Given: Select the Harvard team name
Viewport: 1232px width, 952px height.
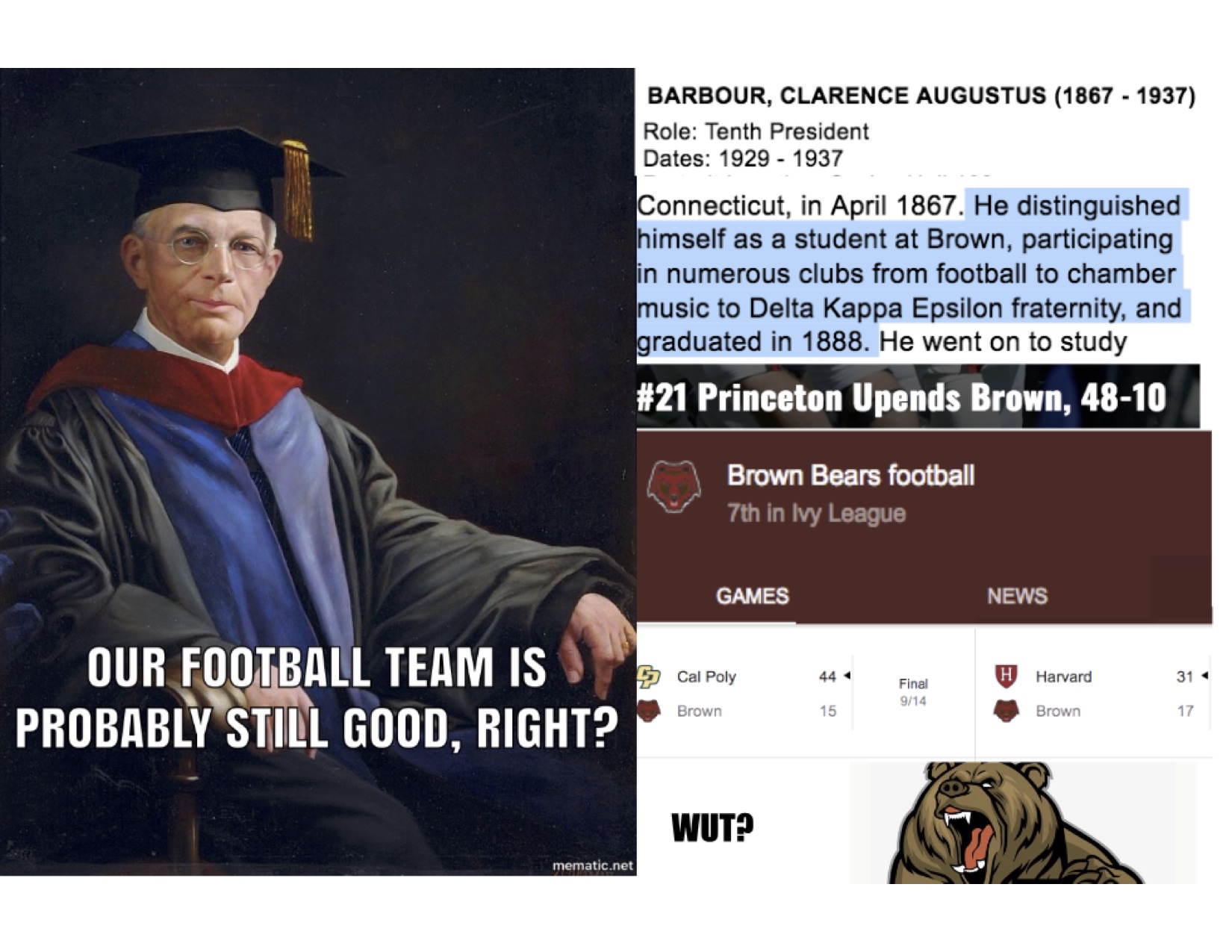Looking at the screenshot, I should (x=1063, y=676).
